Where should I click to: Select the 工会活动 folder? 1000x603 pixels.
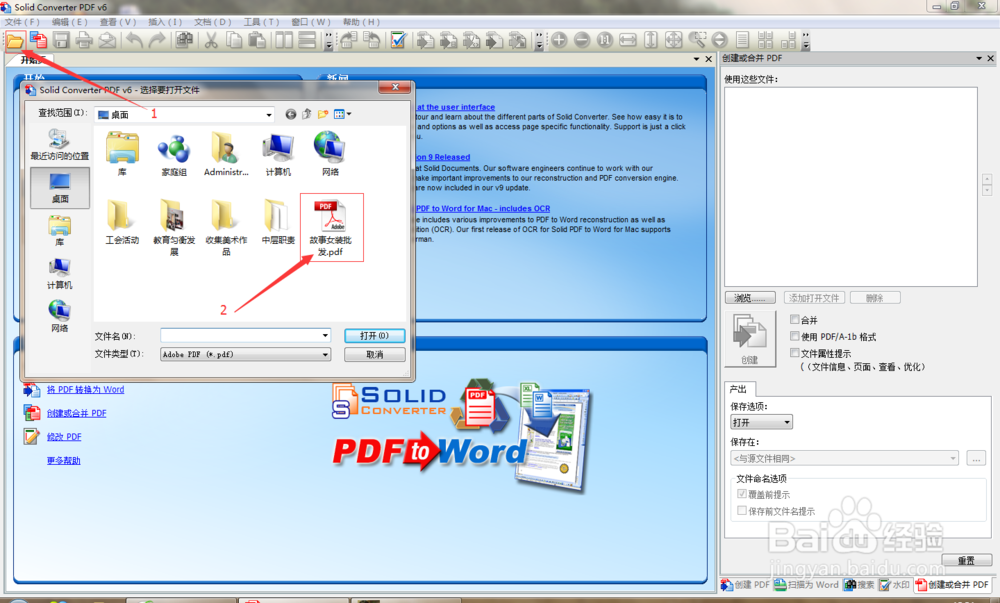point(122,222)
